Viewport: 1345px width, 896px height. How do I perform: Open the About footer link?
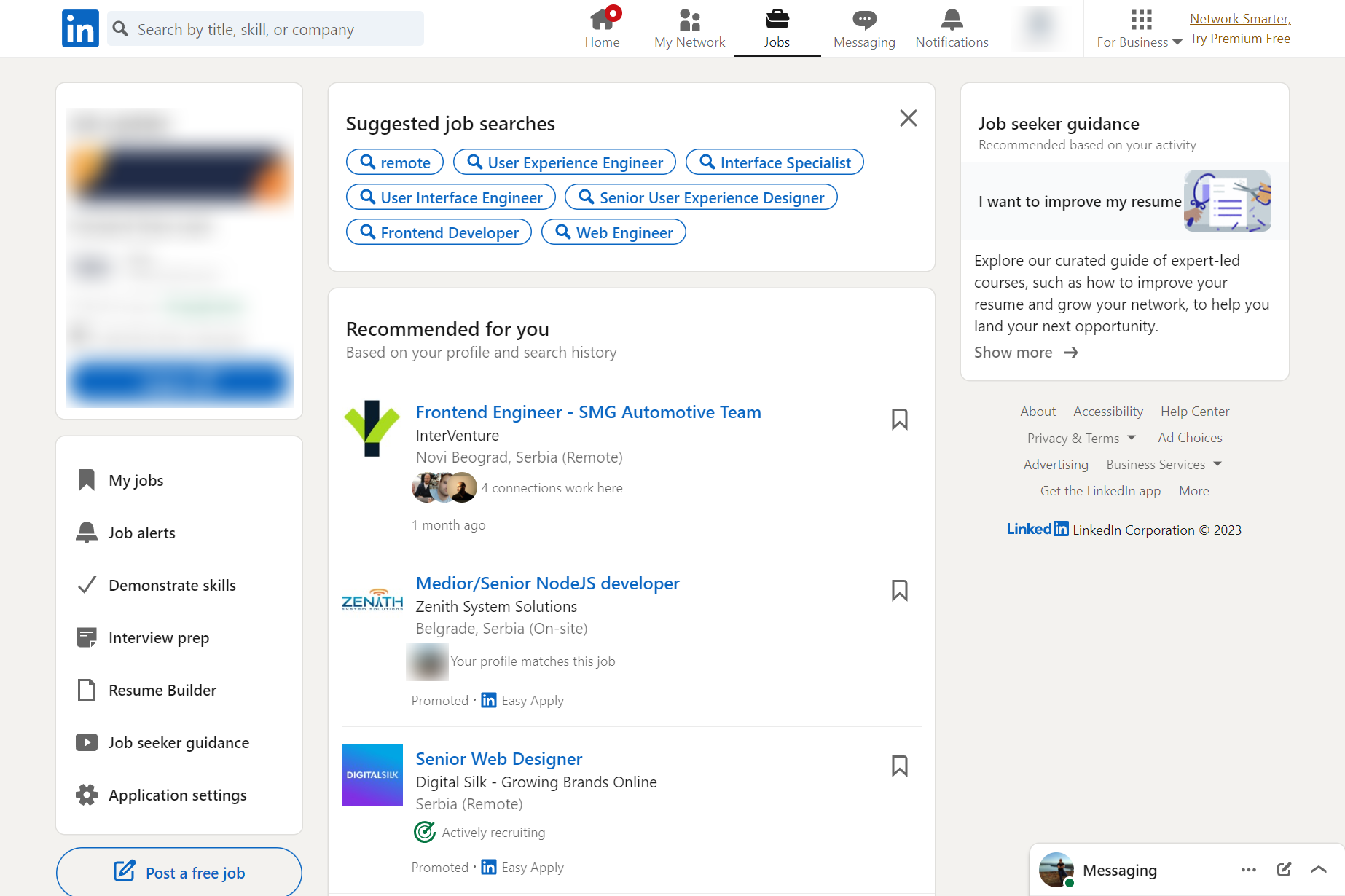point(1038,412)
